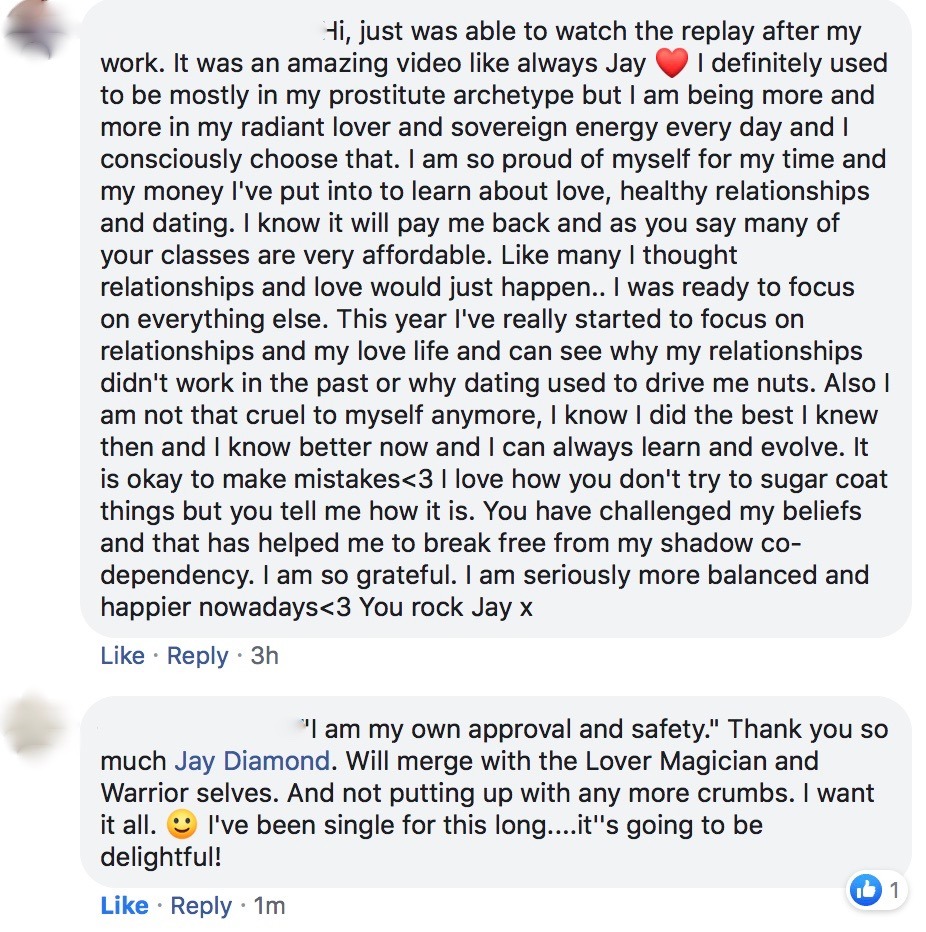The image size is (926, 932).
Task: Reply to the first comment about the replay
Action: point(197,656)
